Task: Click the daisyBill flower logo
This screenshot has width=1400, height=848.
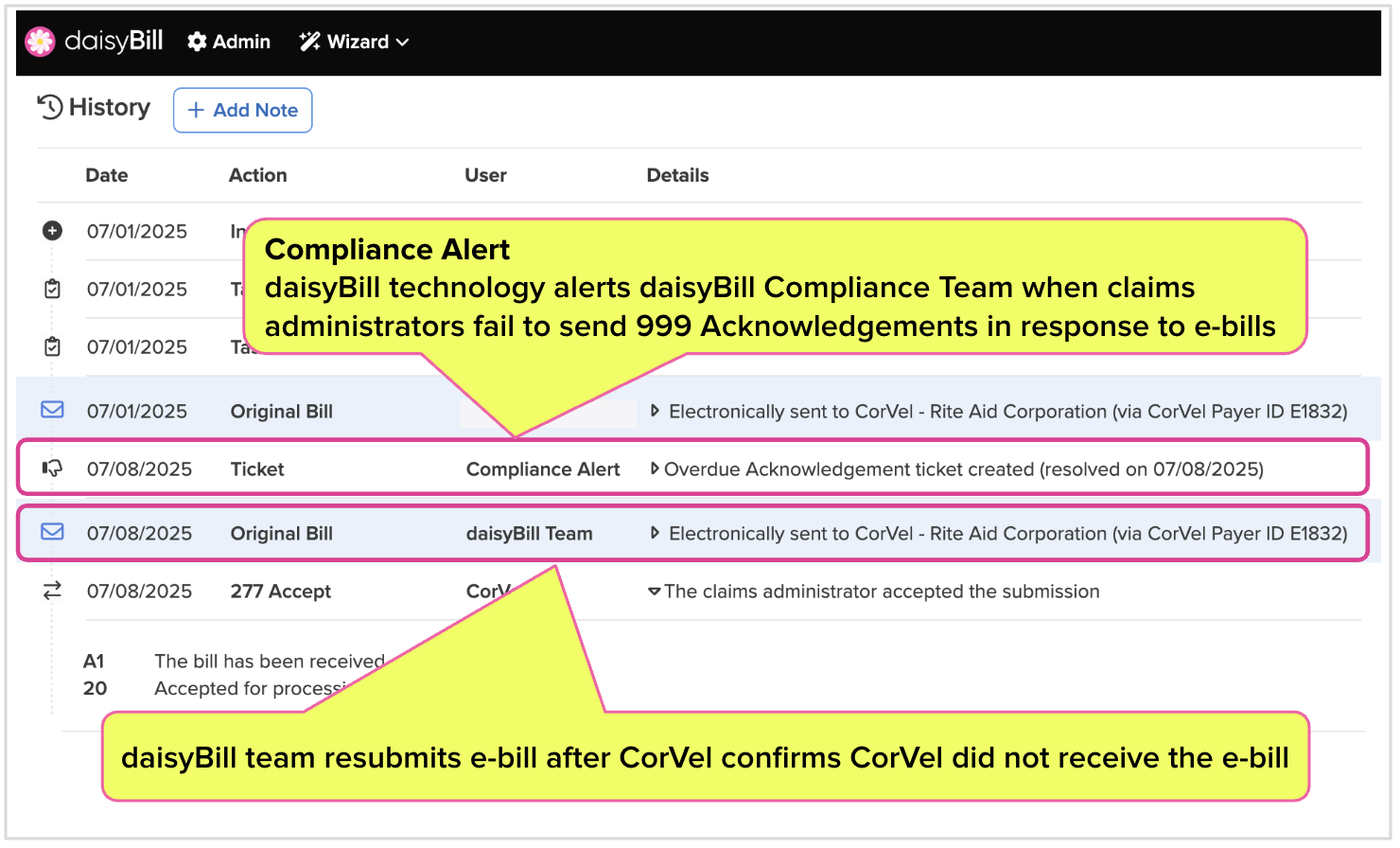Action: pos(40,42)
